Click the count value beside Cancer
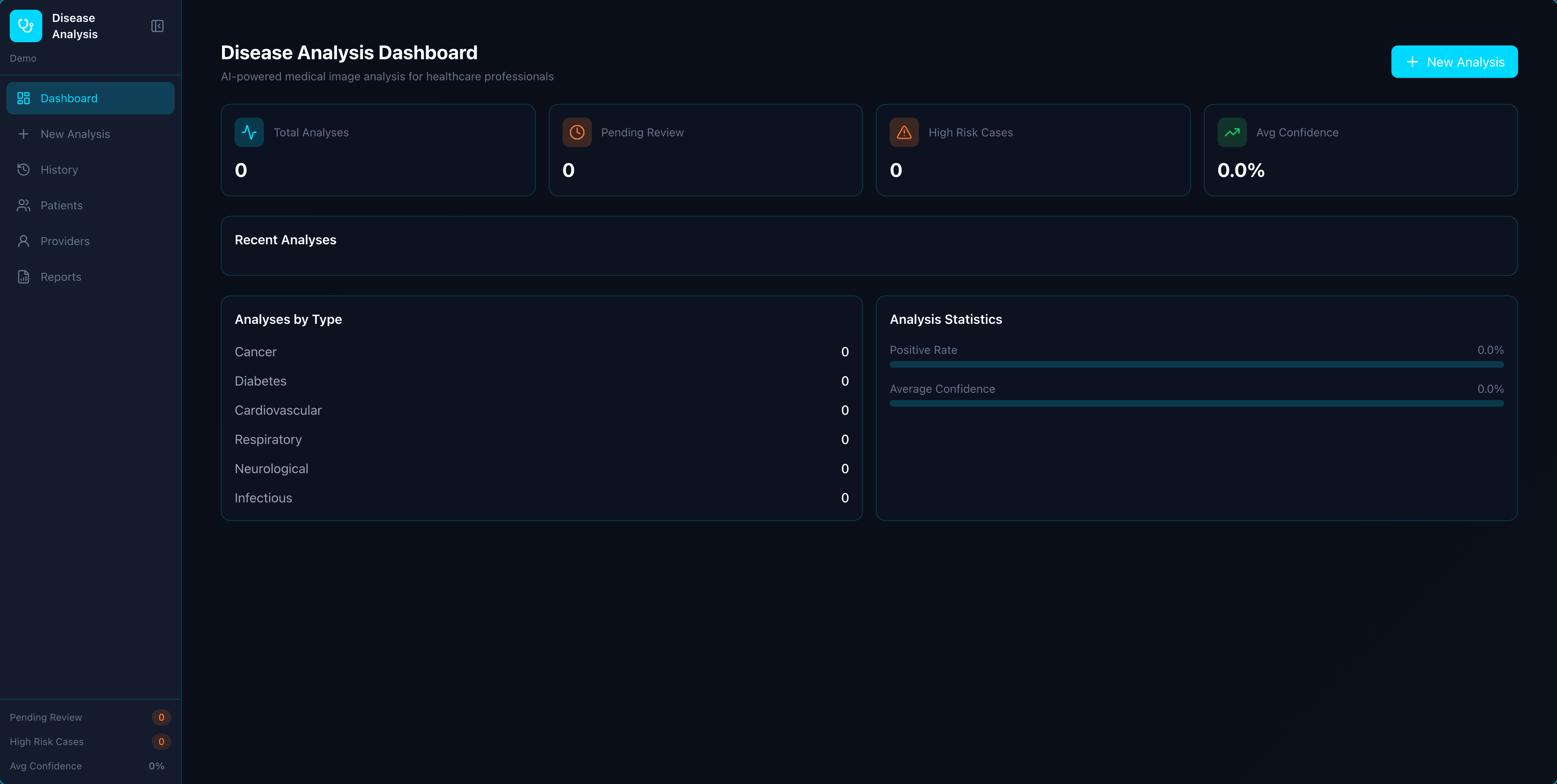Screen dimensions: 1557x784 [845, 352]
